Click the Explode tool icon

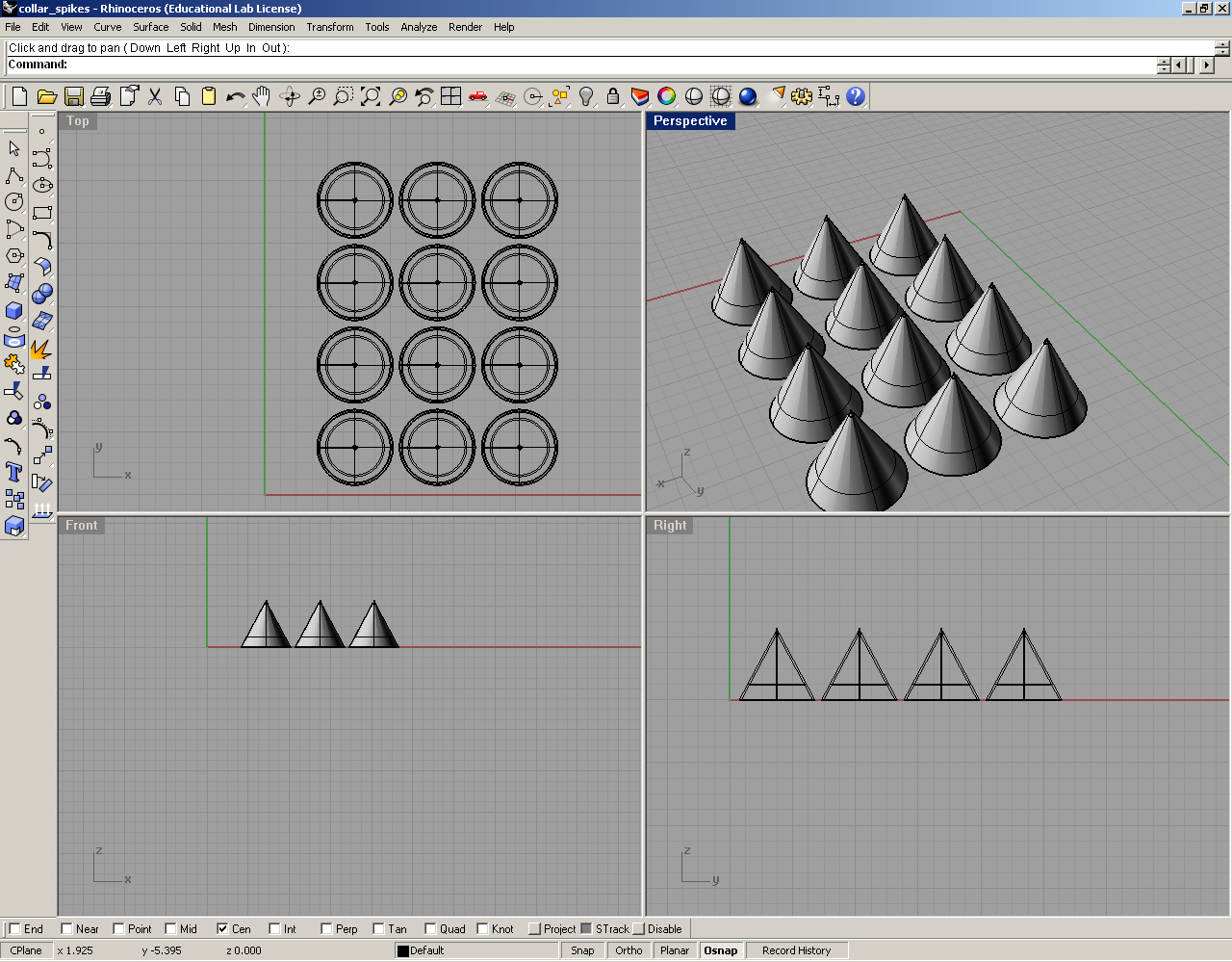coord(41,348)
